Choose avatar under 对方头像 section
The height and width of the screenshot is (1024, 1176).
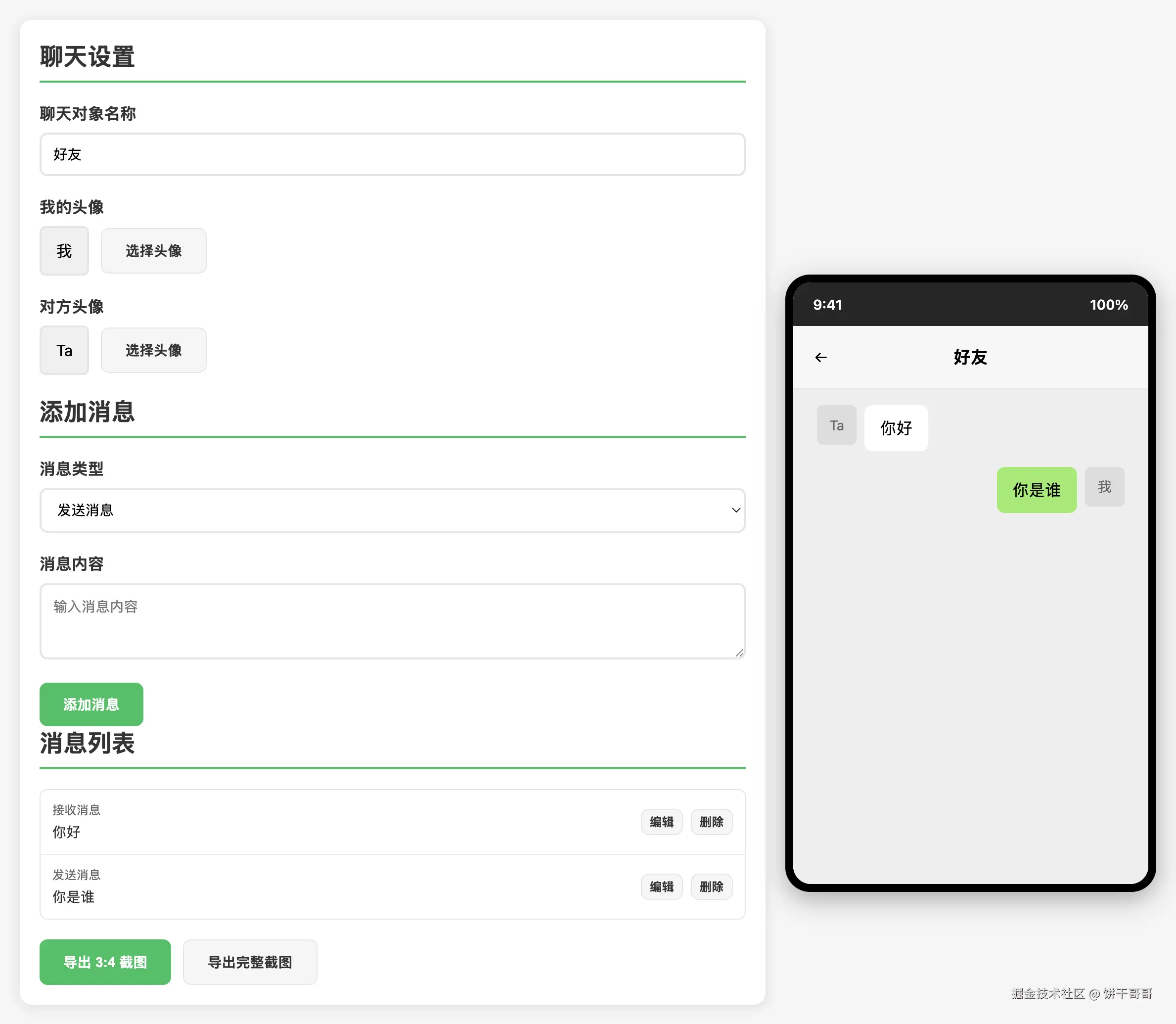click(153, 350)
